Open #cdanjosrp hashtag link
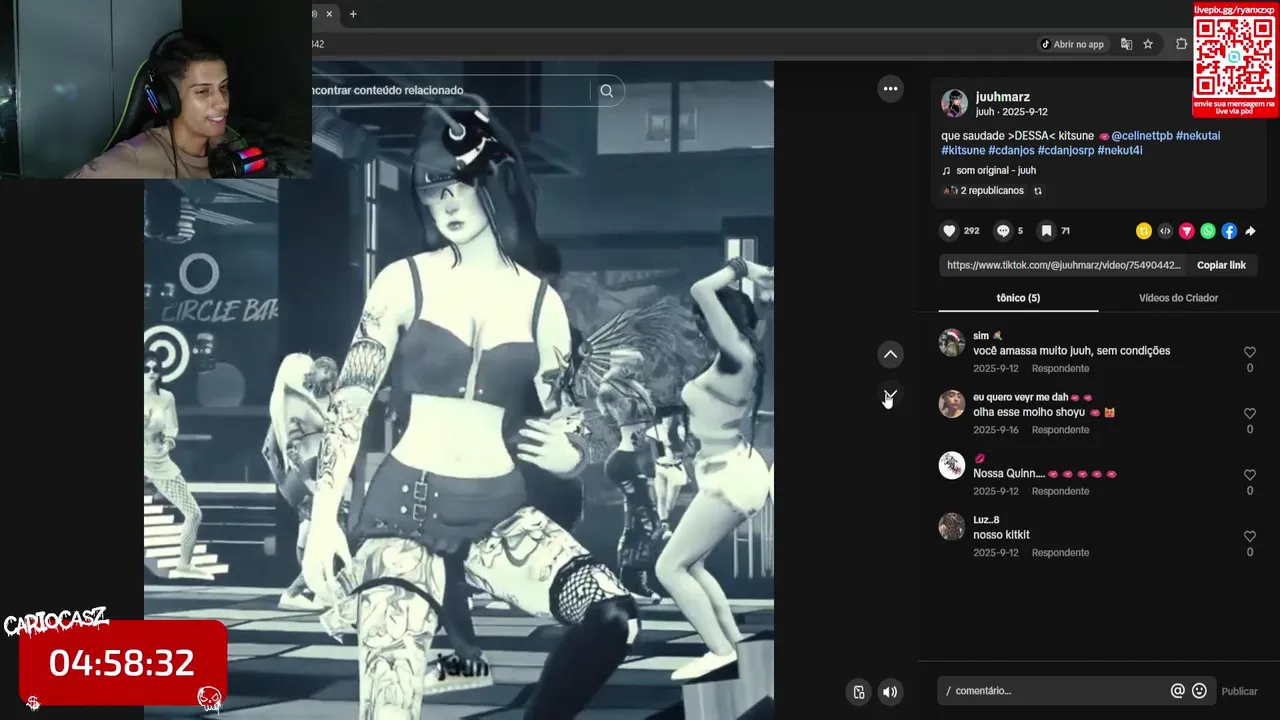This screenshot has width=1280, height=720. pos(1066,150)
